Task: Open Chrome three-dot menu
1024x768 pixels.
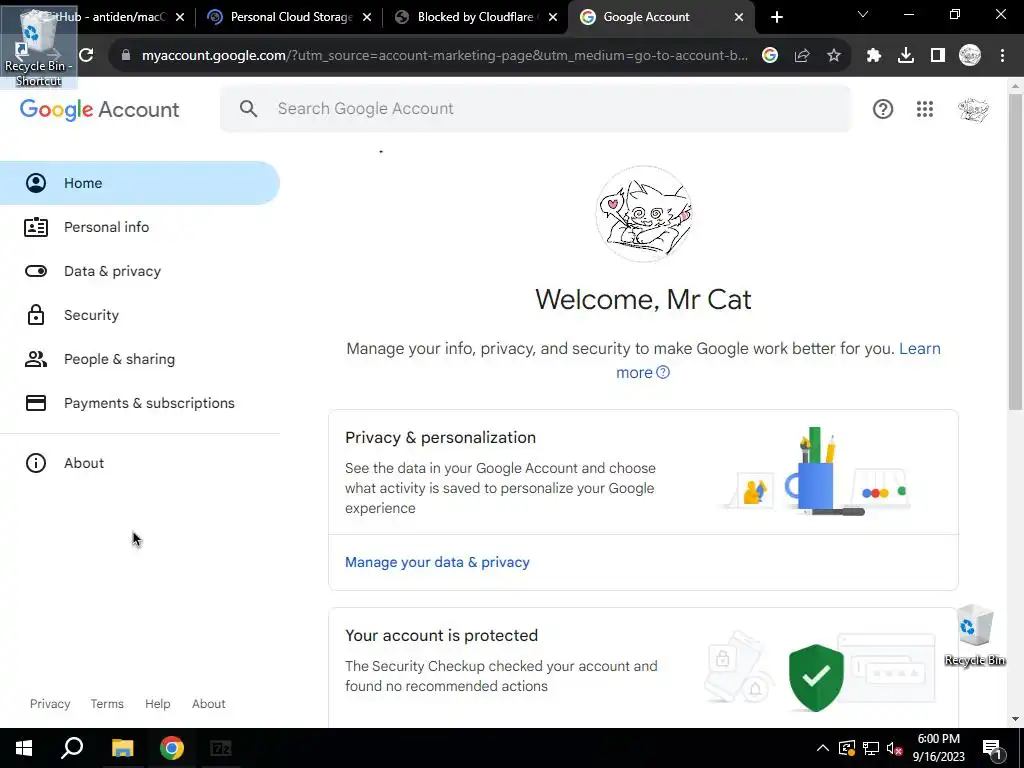Action: [1002, 56]
